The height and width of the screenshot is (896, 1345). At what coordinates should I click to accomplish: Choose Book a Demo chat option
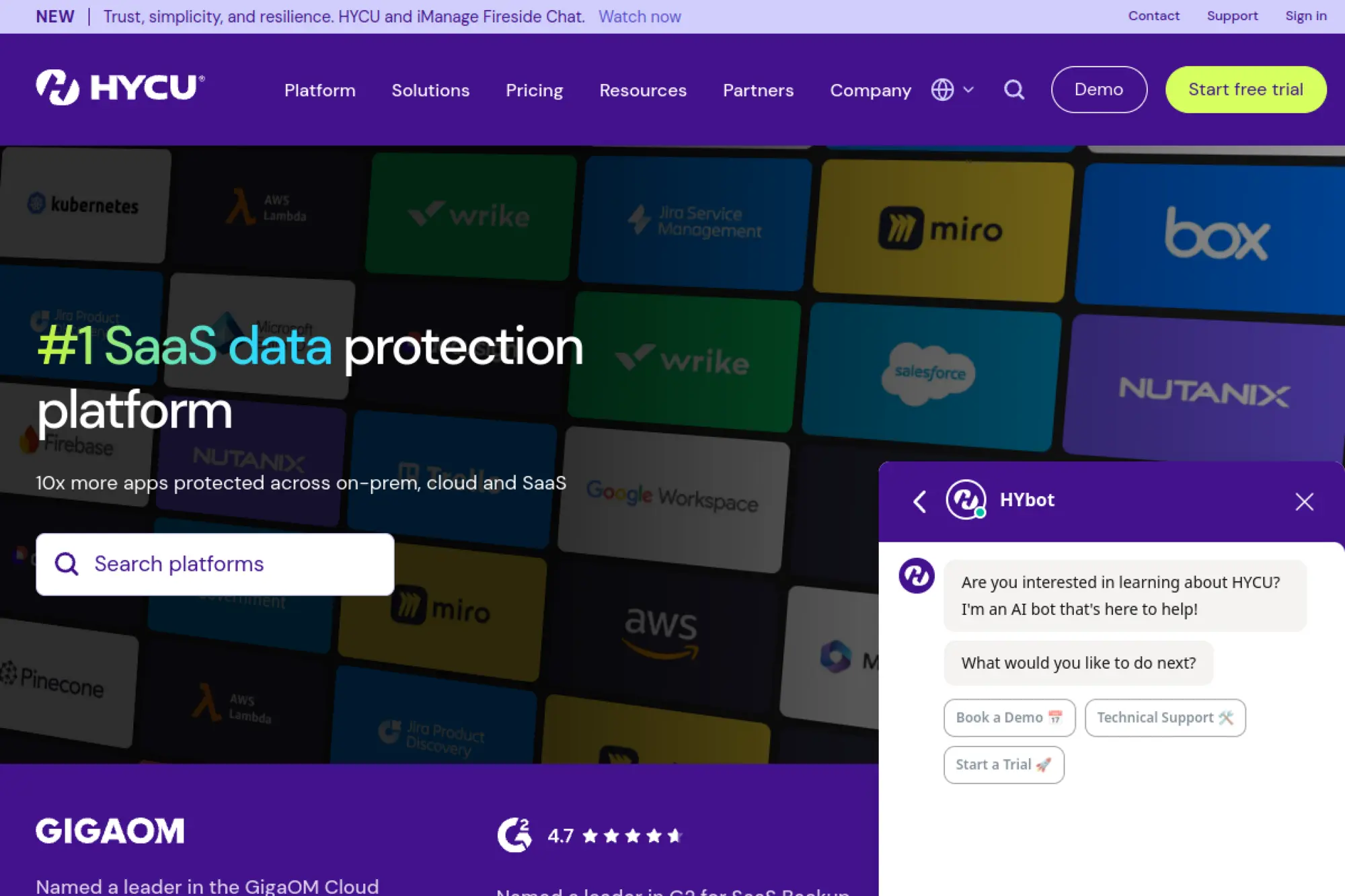[1009, 717]
